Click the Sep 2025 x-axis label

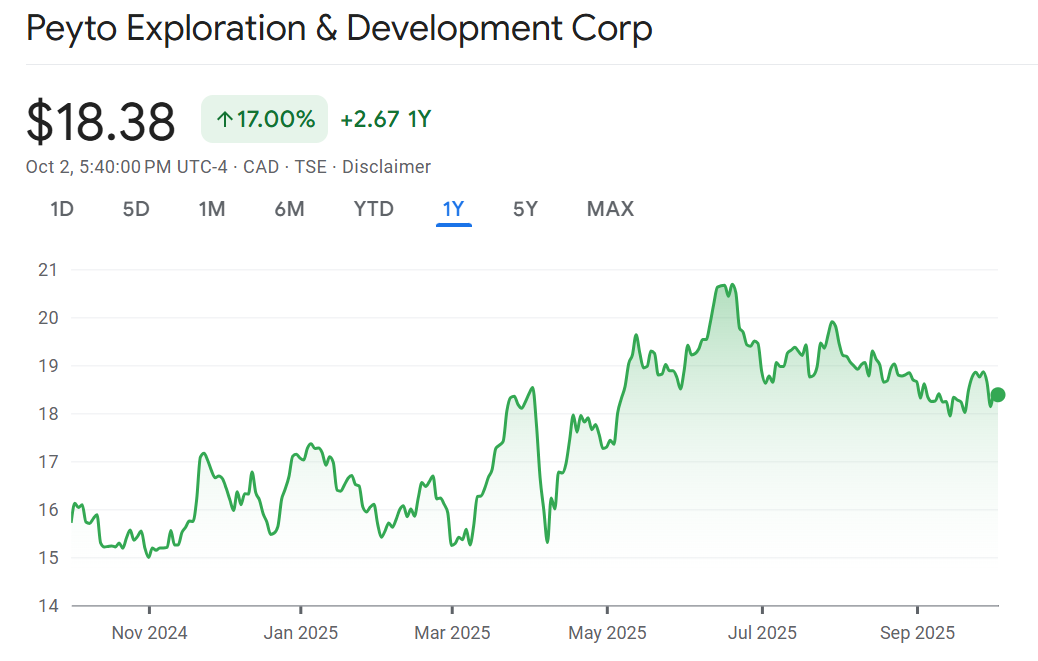[x=917, y=633]
